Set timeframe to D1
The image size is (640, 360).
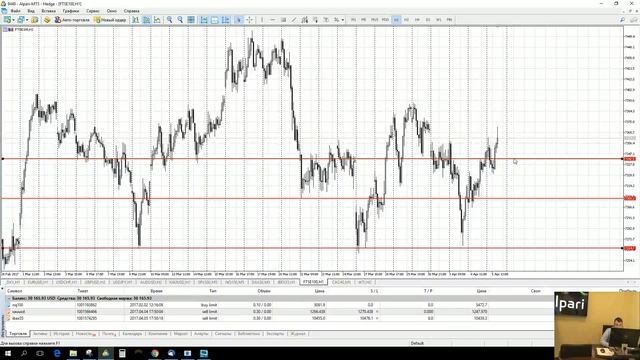pos(428,20)
